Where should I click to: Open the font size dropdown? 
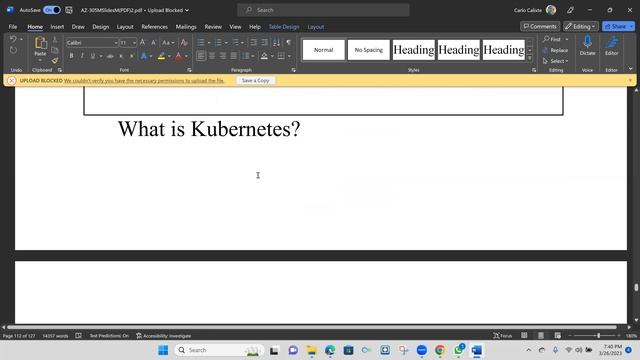pyautogui.click(x=134, y=42)
